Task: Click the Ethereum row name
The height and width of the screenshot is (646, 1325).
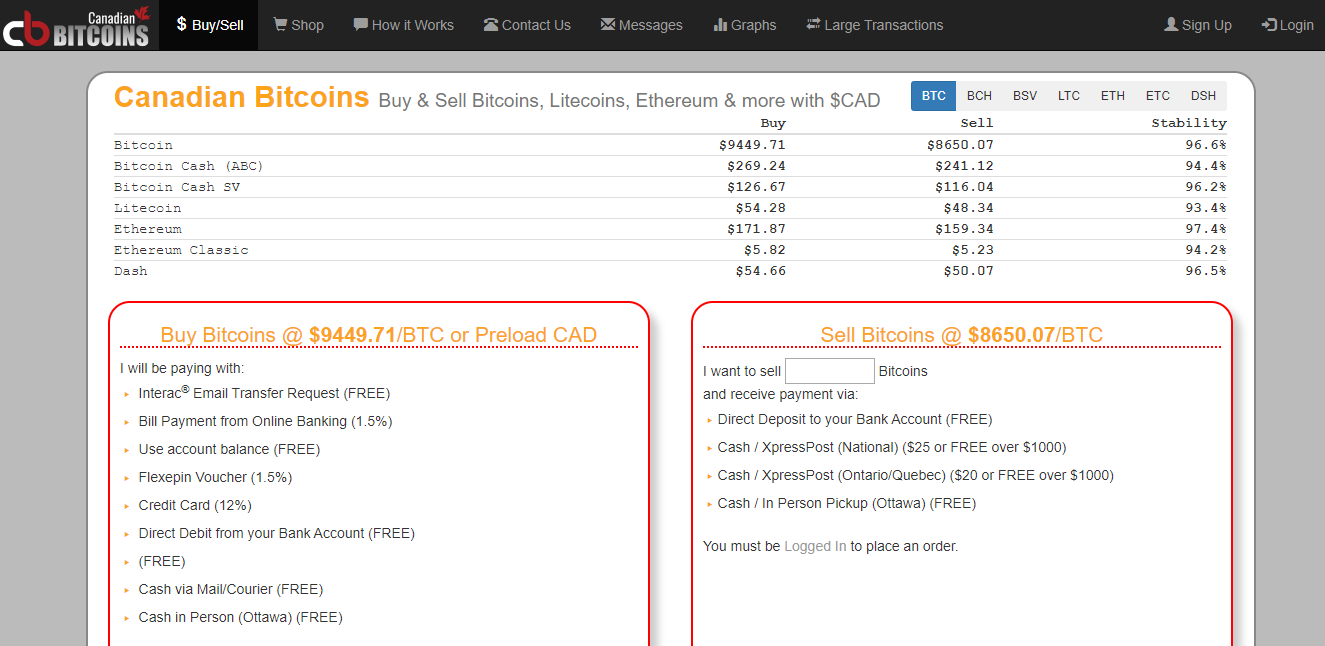Action: click(x=148, y=229)
